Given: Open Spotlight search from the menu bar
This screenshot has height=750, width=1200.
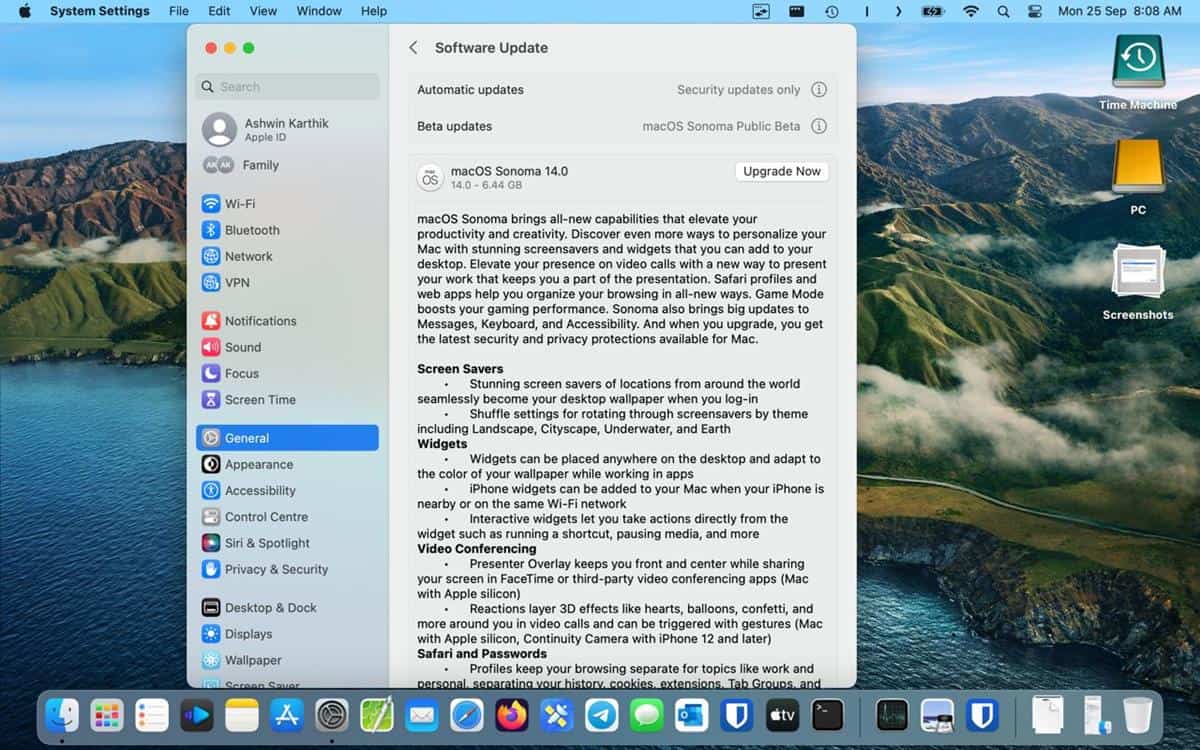Looking at the screenshot, I should [1002, 11].
